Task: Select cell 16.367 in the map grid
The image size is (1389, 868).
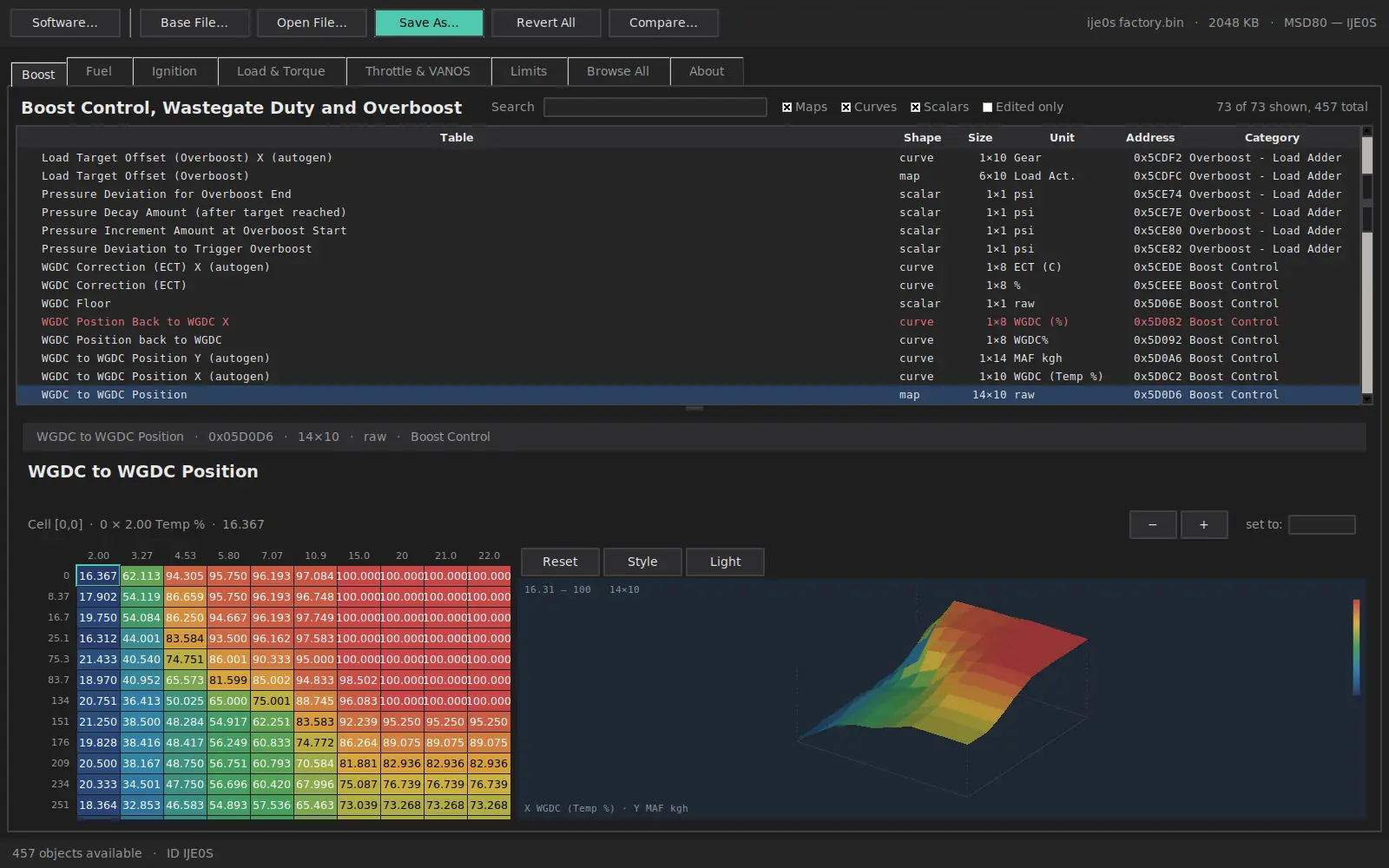Action: 98,575
